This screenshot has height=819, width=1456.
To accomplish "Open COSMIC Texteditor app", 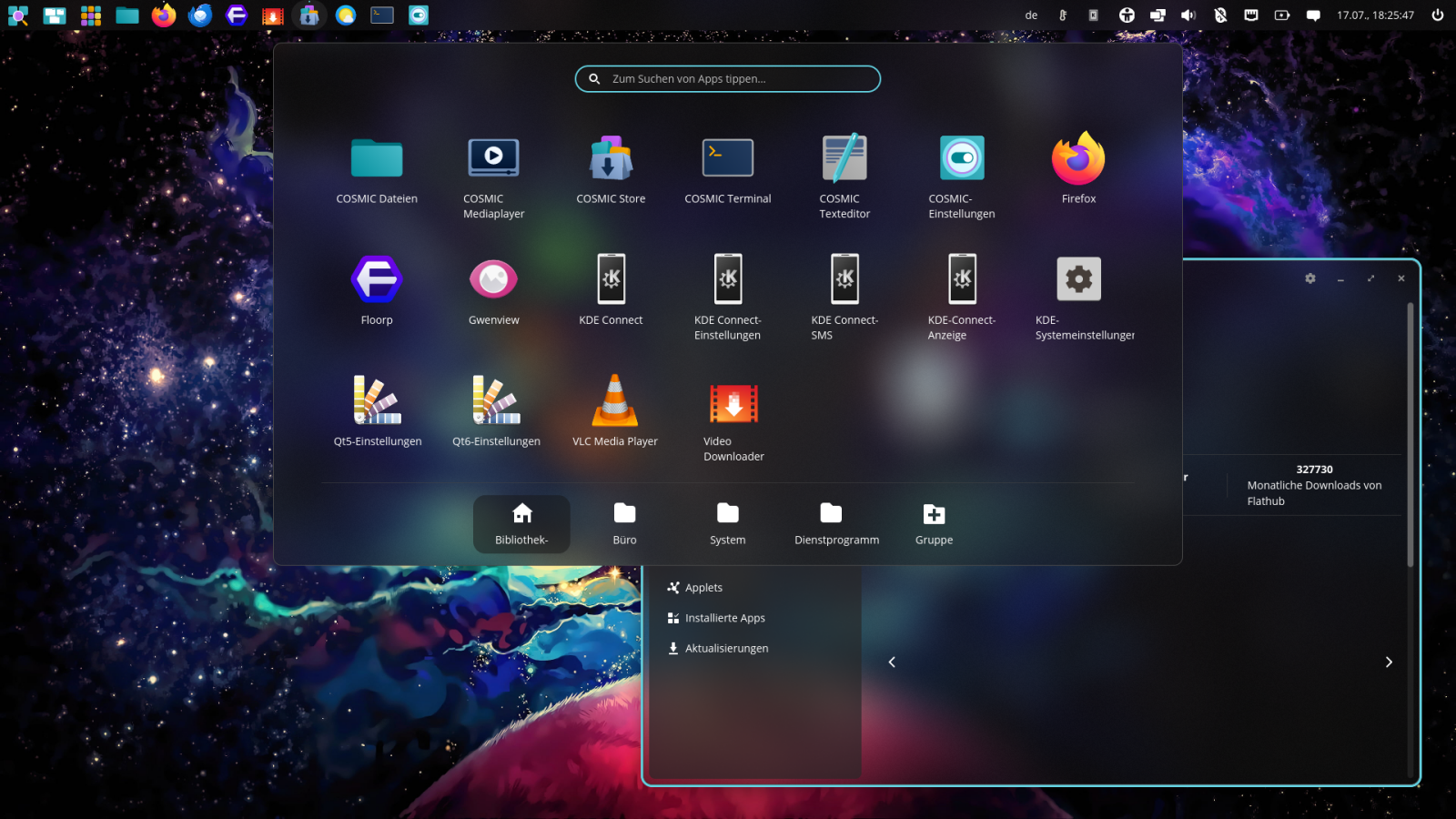I will [x=844, y=177].
